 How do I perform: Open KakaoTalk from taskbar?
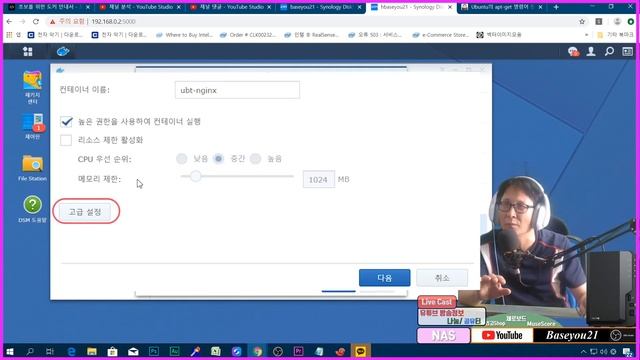pyautogui.click(x=360, y=351)
